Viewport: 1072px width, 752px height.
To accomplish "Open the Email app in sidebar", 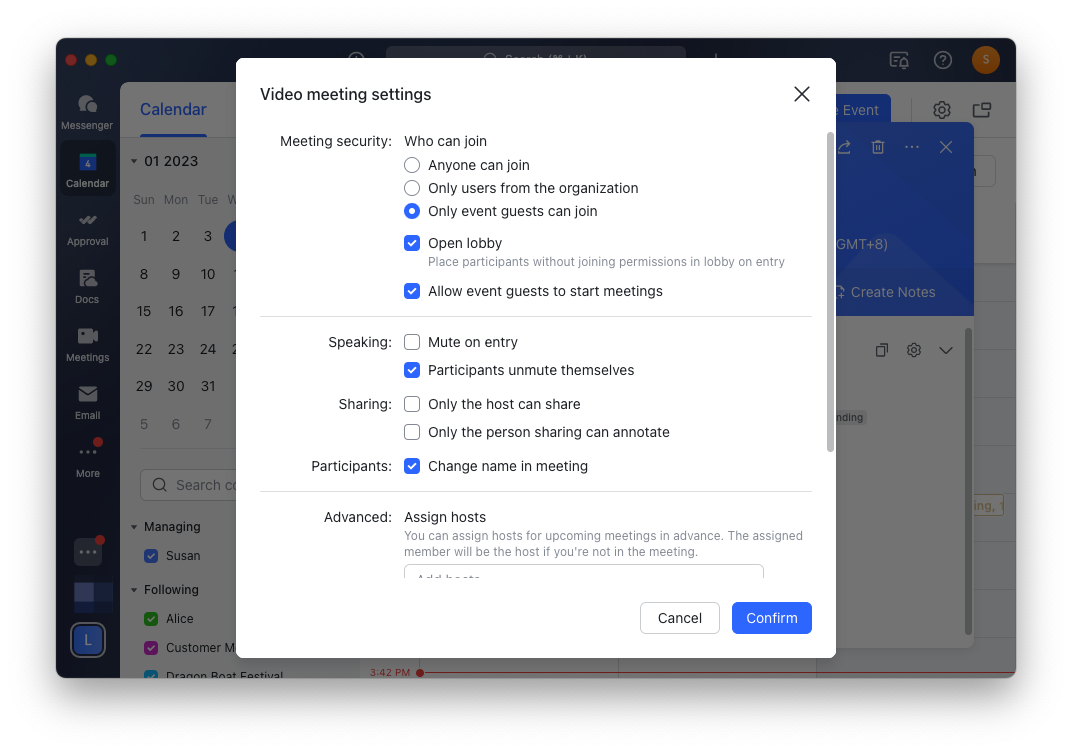I will click(x=87, y=395).
